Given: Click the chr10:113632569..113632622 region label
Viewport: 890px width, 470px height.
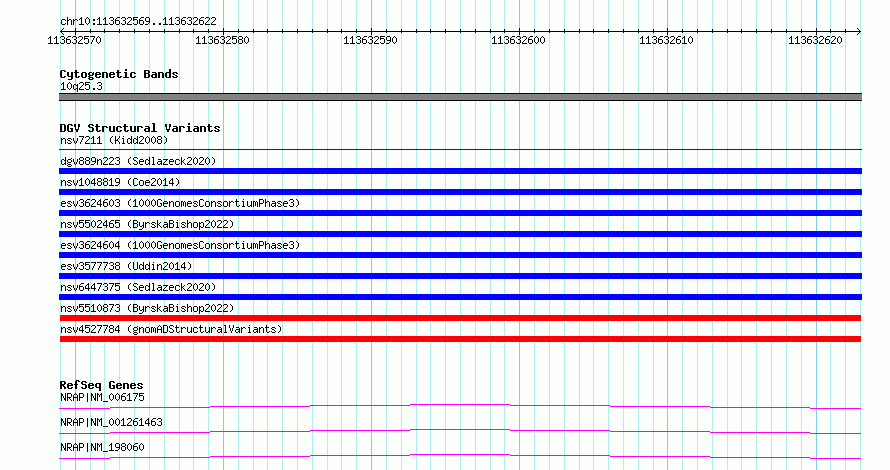Looking at the screenshot, I should (x=138, y=21).
